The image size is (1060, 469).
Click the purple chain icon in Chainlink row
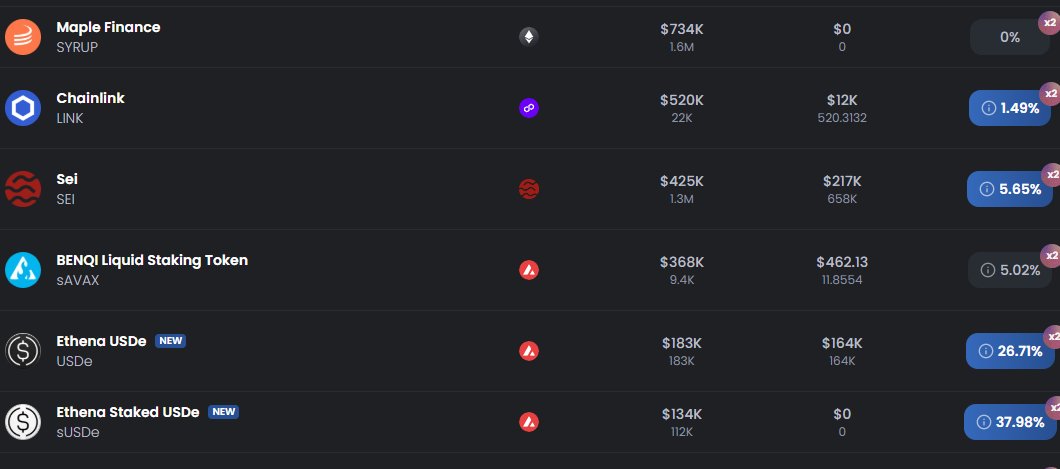click(x=529, y=108)
